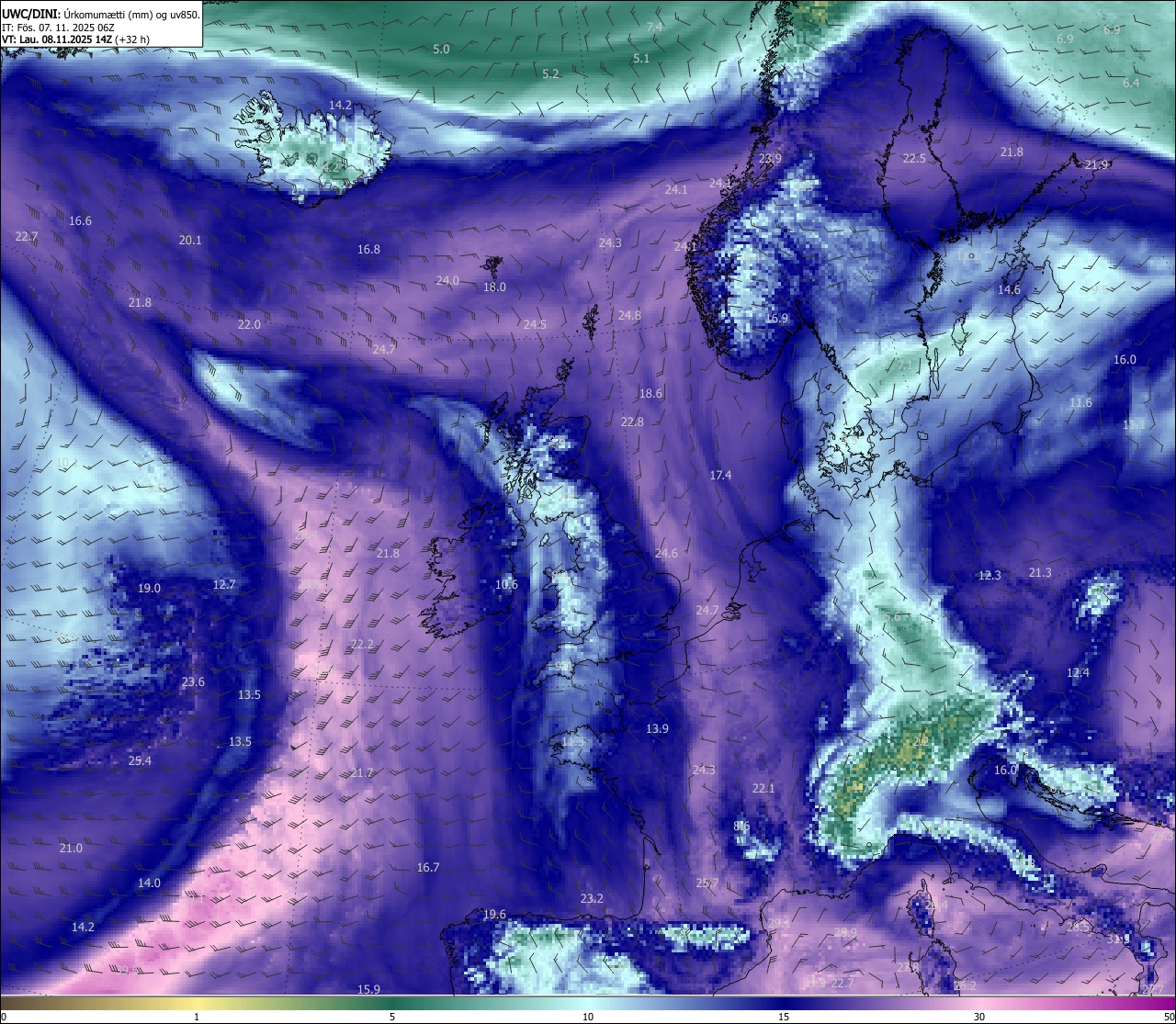Click the map value '19.0' in the western Atlantic

tap(149, 589)
